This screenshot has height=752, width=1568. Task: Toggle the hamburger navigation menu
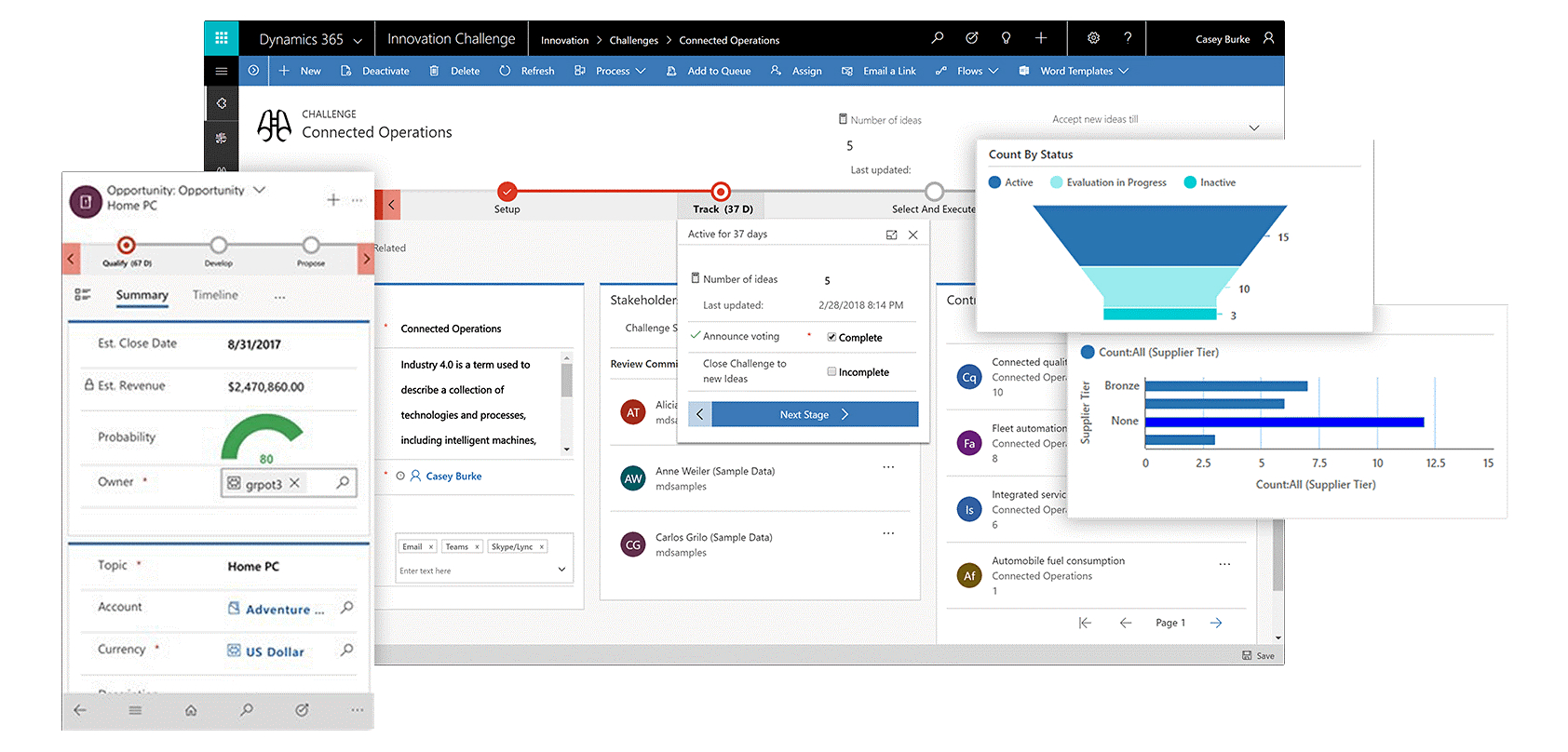tap(221, 71)
